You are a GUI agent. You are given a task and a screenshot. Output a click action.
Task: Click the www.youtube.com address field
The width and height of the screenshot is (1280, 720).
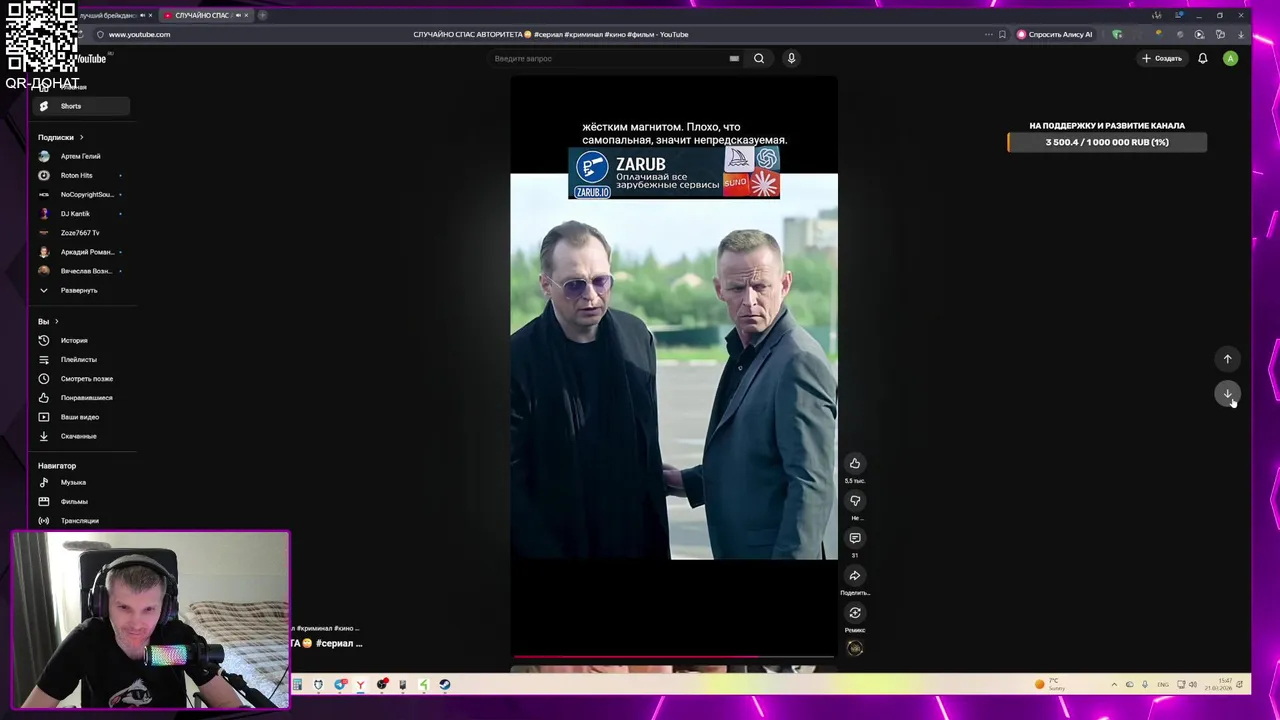pos(139,34)
